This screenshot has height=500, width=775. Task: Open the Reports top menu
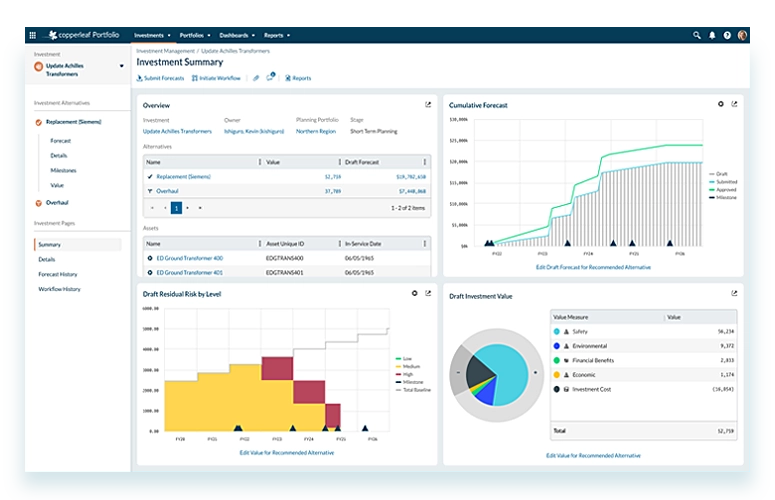point(277,36)
